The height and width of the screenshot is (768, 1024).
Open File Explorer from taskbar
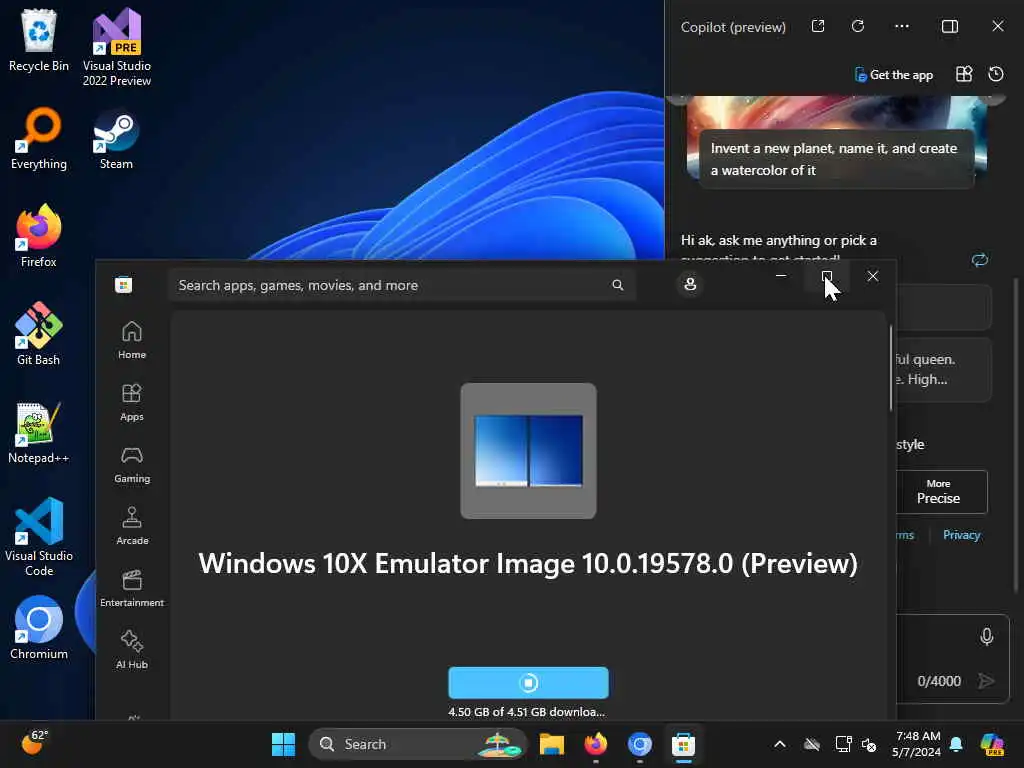552,744
